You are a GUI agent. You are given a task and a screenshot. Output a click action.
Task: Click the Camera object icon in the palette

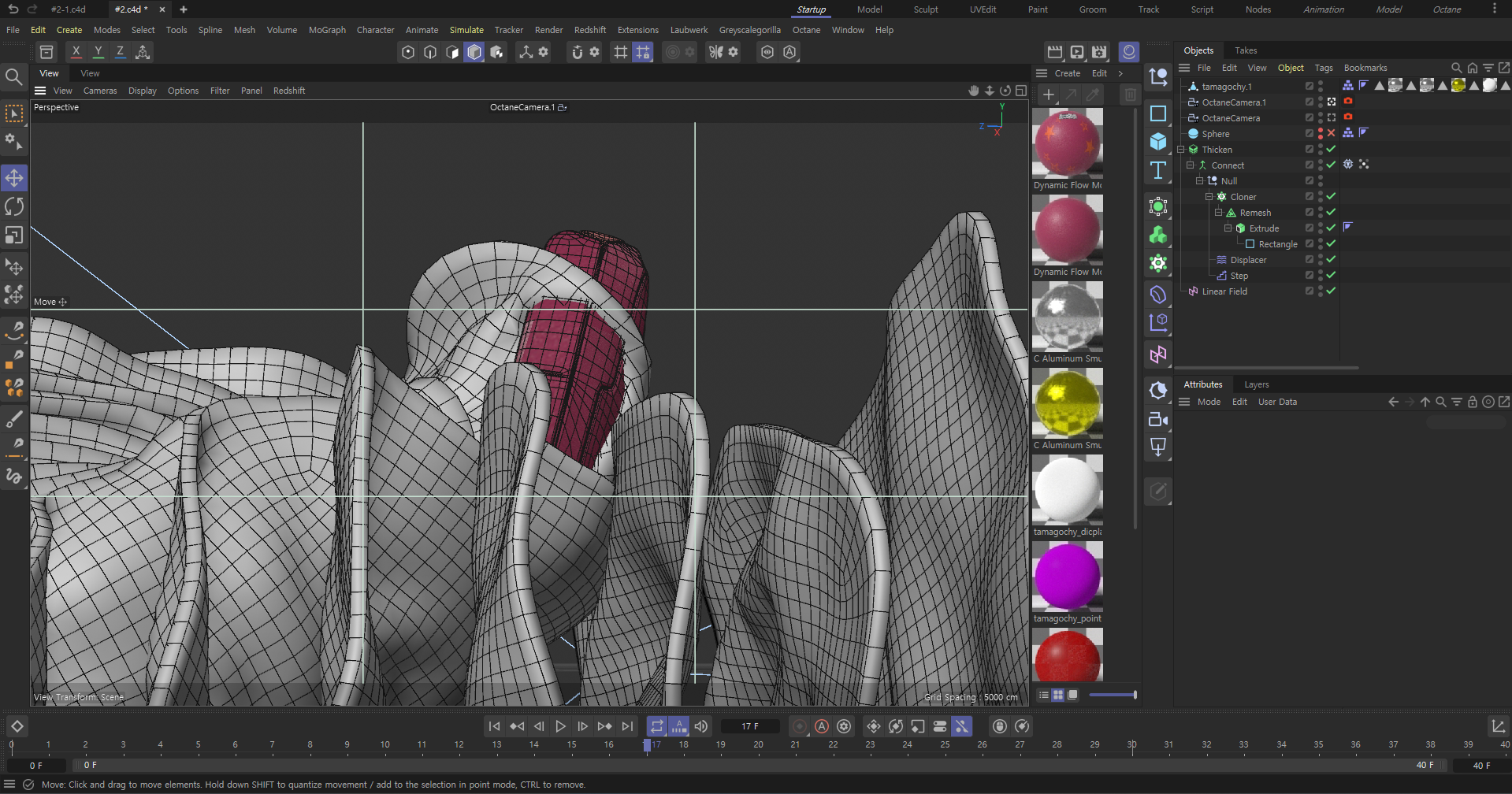click(x=1157, y=419)
